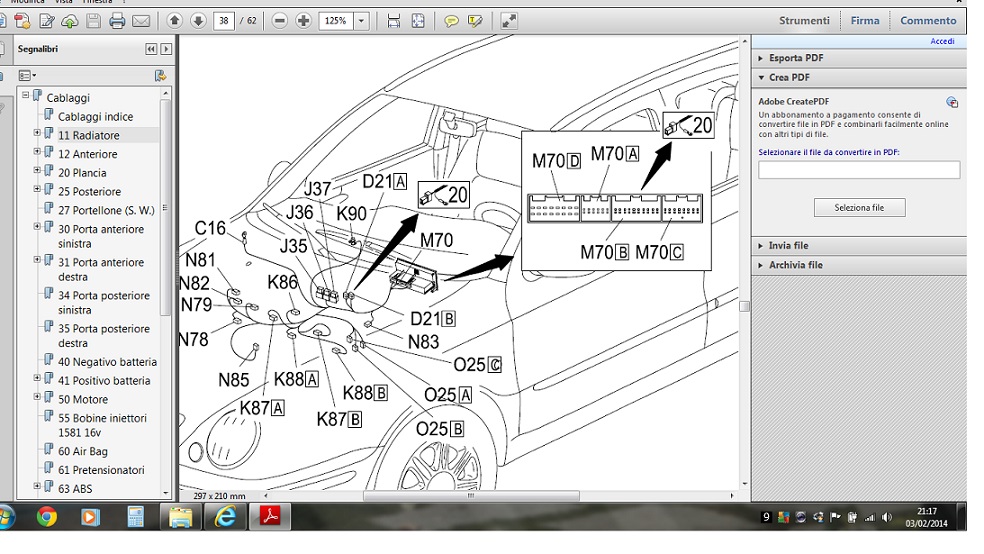Screen dimensions: 984x554
Task: Open Windows Media Player from taskbar
Action: pos(90,517)
